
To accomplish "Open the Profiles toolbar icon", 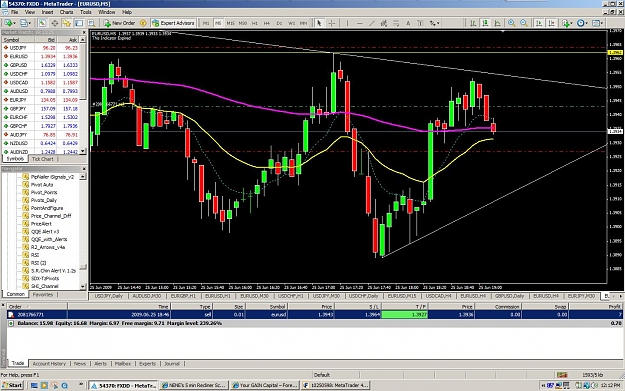I will point(25,23).
